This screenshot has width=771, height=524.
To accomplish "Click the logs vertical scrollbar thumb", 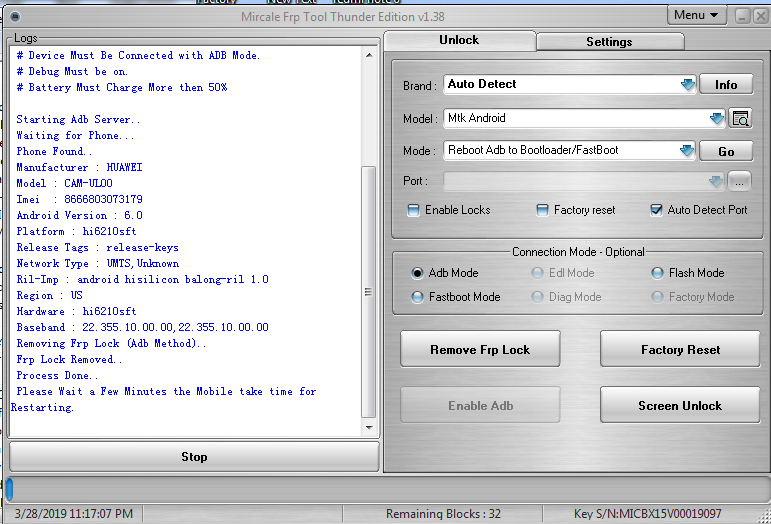I will 368,292.
